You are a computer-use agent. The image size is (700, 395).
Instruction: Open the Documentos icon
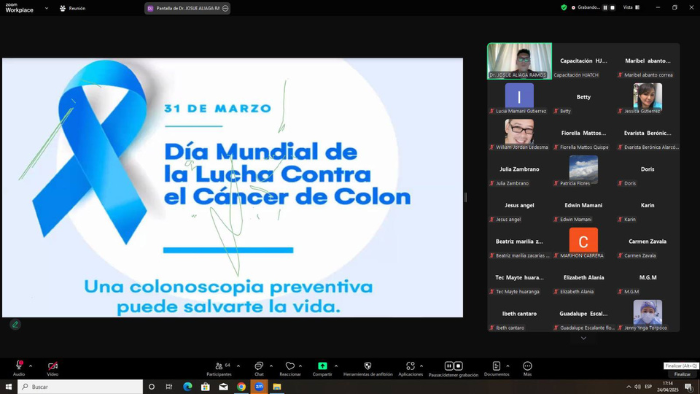coord(496,366)
